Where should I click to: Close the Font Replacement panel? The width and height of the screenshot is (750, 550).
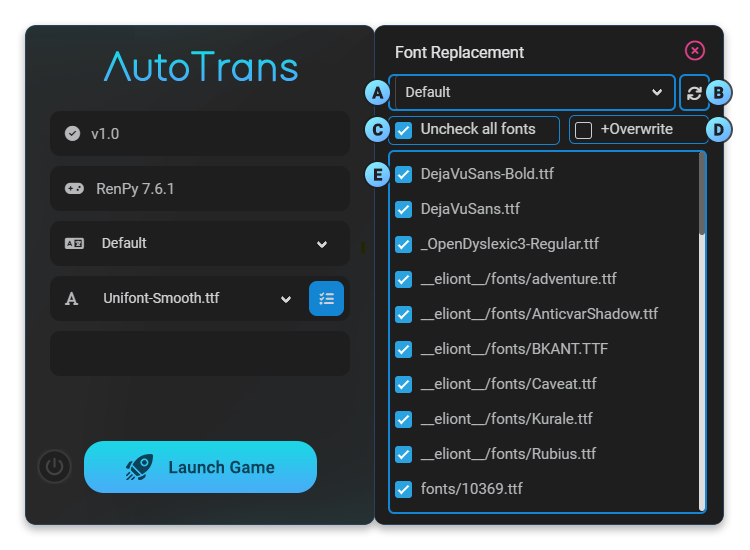[694, 51]
